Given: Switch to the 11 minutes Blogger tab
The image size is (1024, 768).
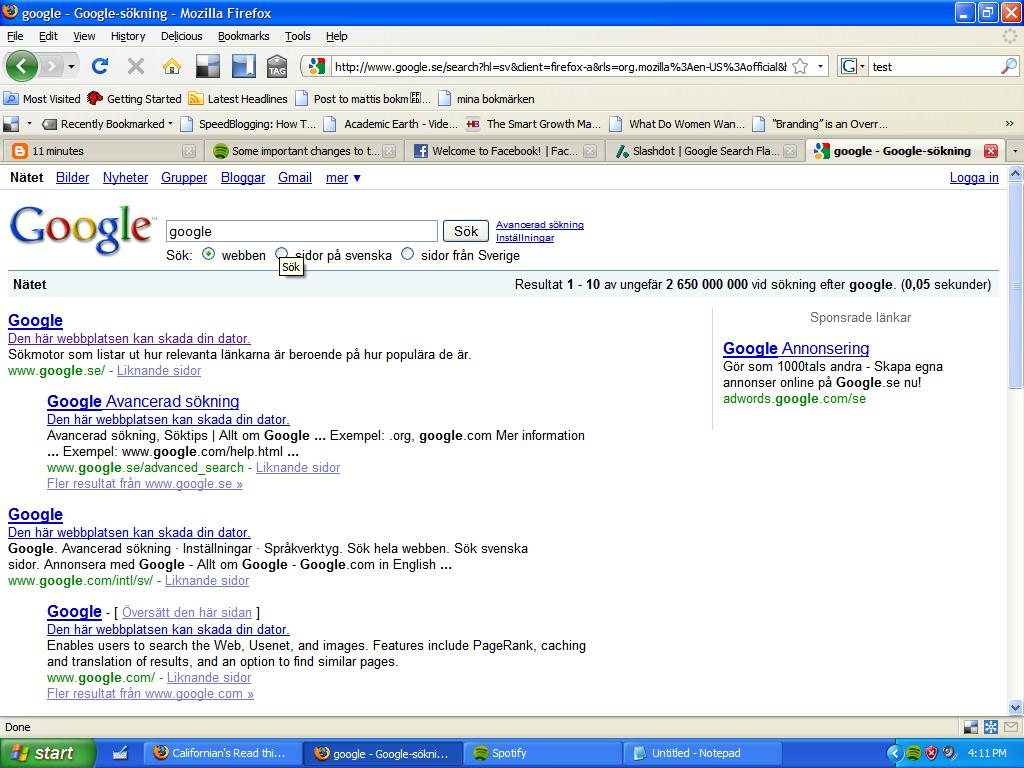Looking at the screenshot, I should [104, 151].
